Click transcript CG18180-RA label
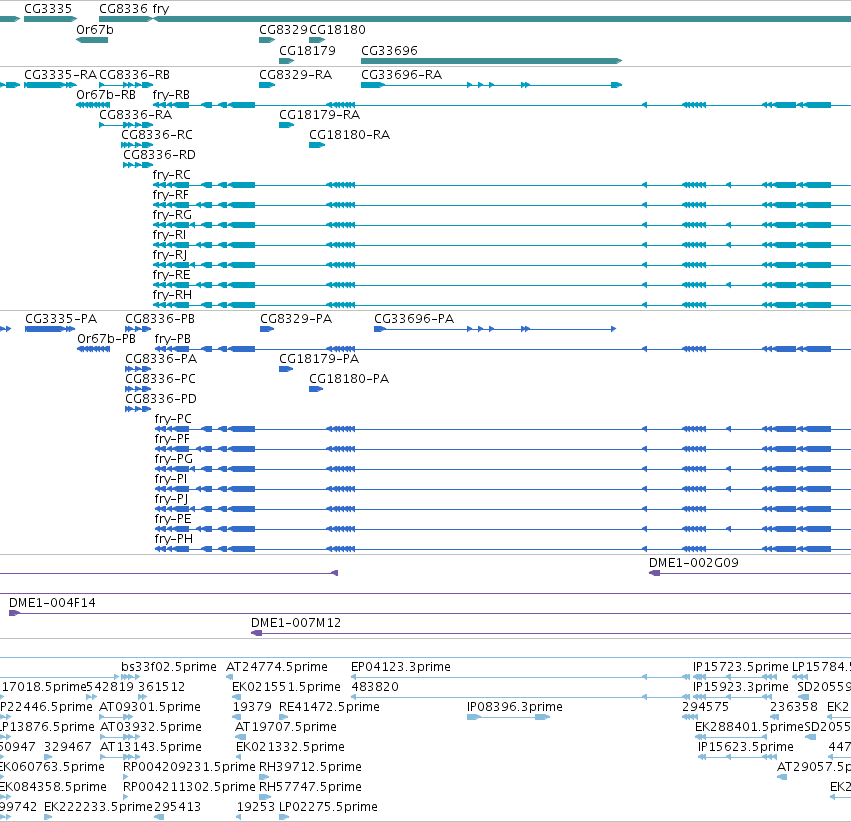This screenshot has width=851, height=822. (350, 135)
